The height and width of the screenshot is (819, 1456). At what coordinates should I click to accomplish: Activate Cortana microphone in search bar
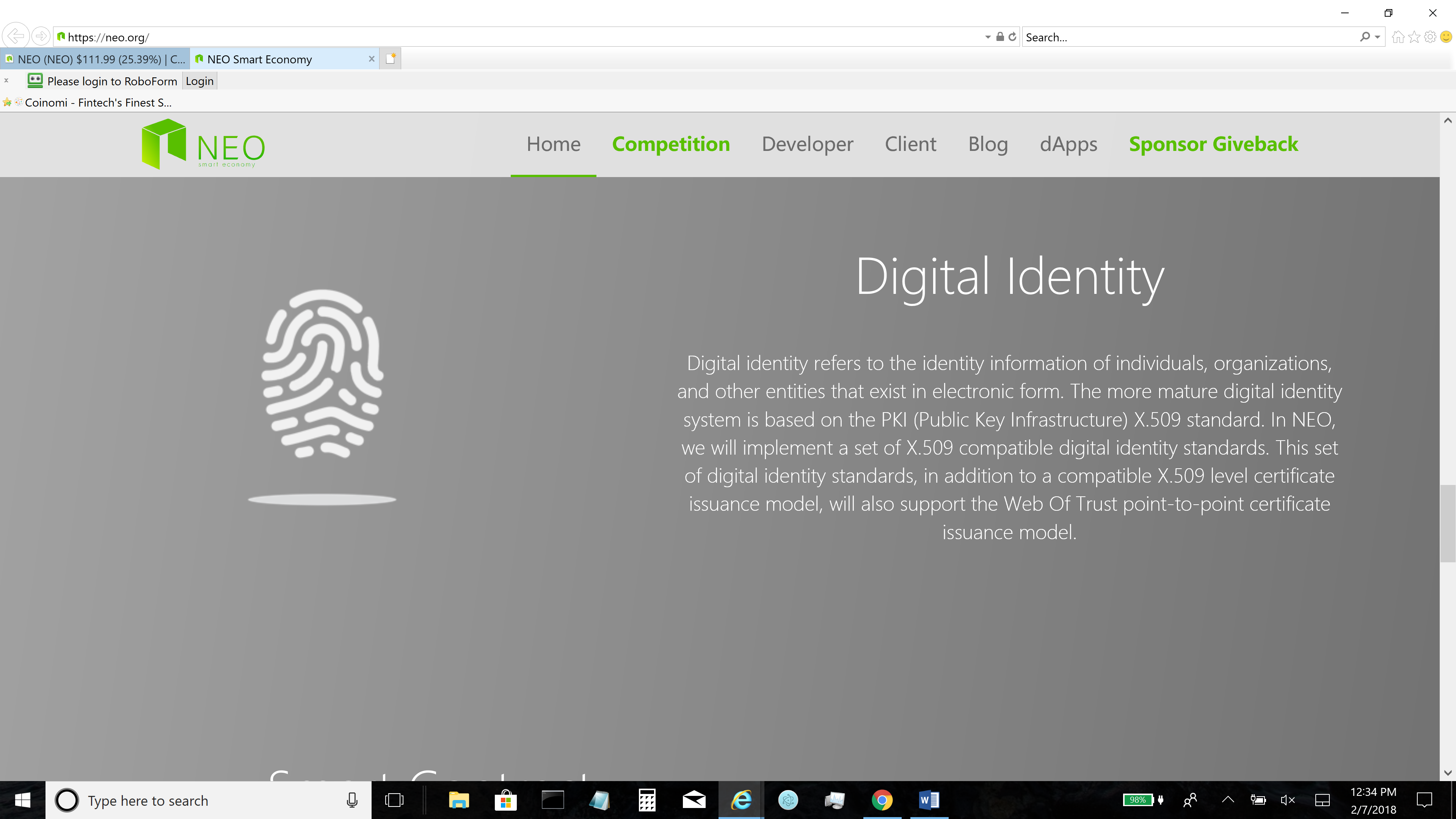coord(352,800)
